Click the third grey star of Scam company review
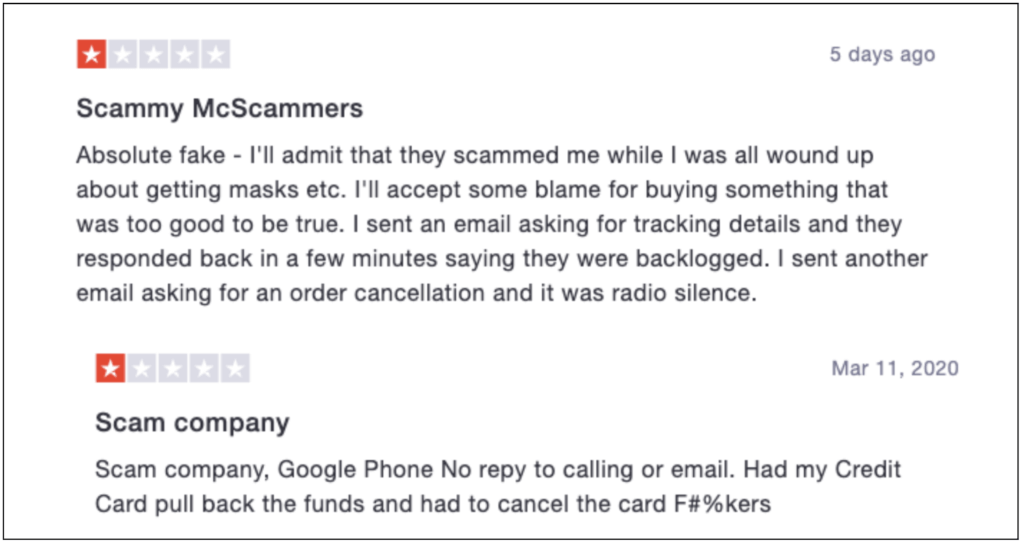The width and height of the screenshot is (1024, 545). (173, 369)
